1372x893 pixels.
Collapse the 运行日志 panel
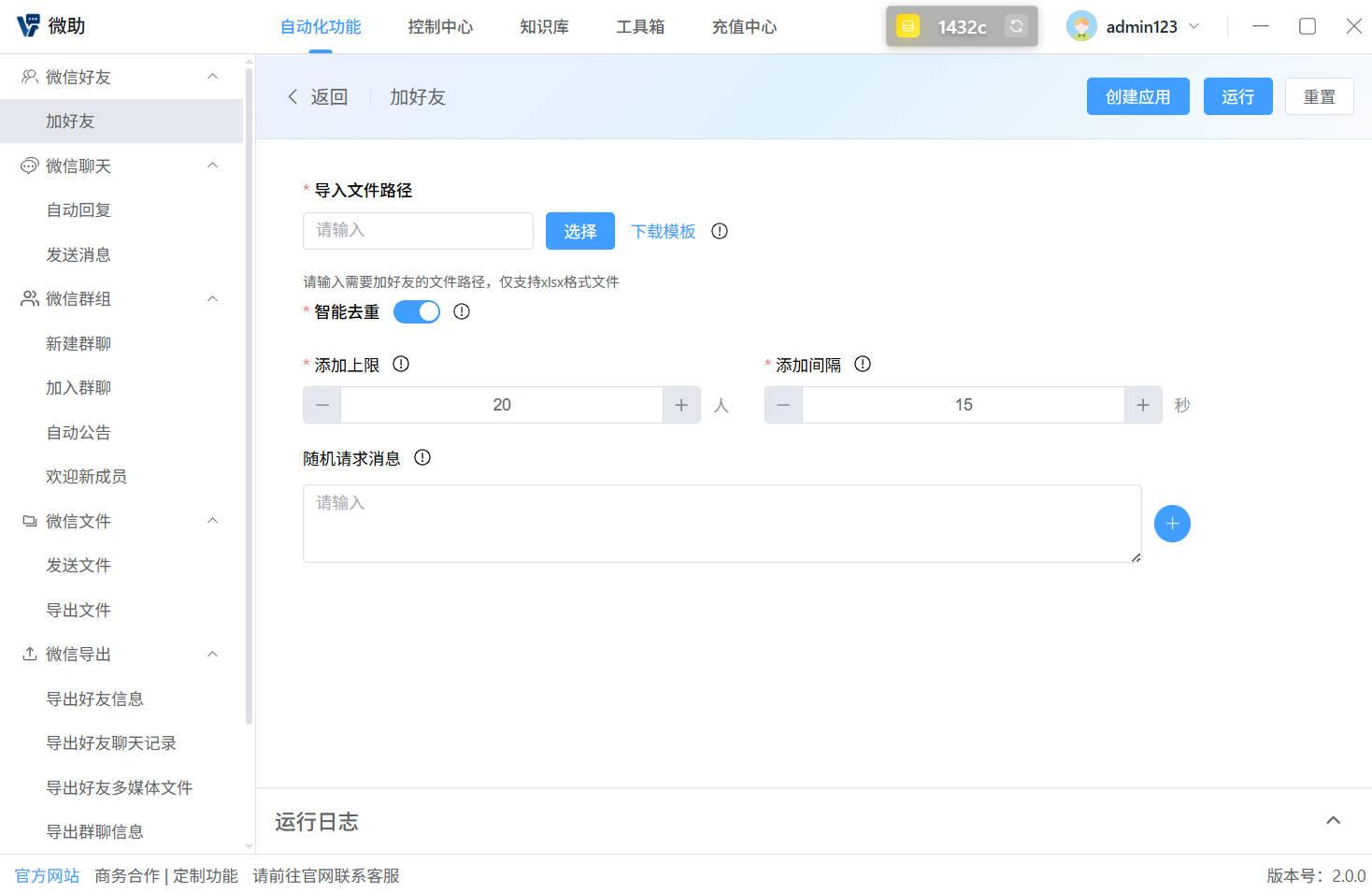[1333, 820]
